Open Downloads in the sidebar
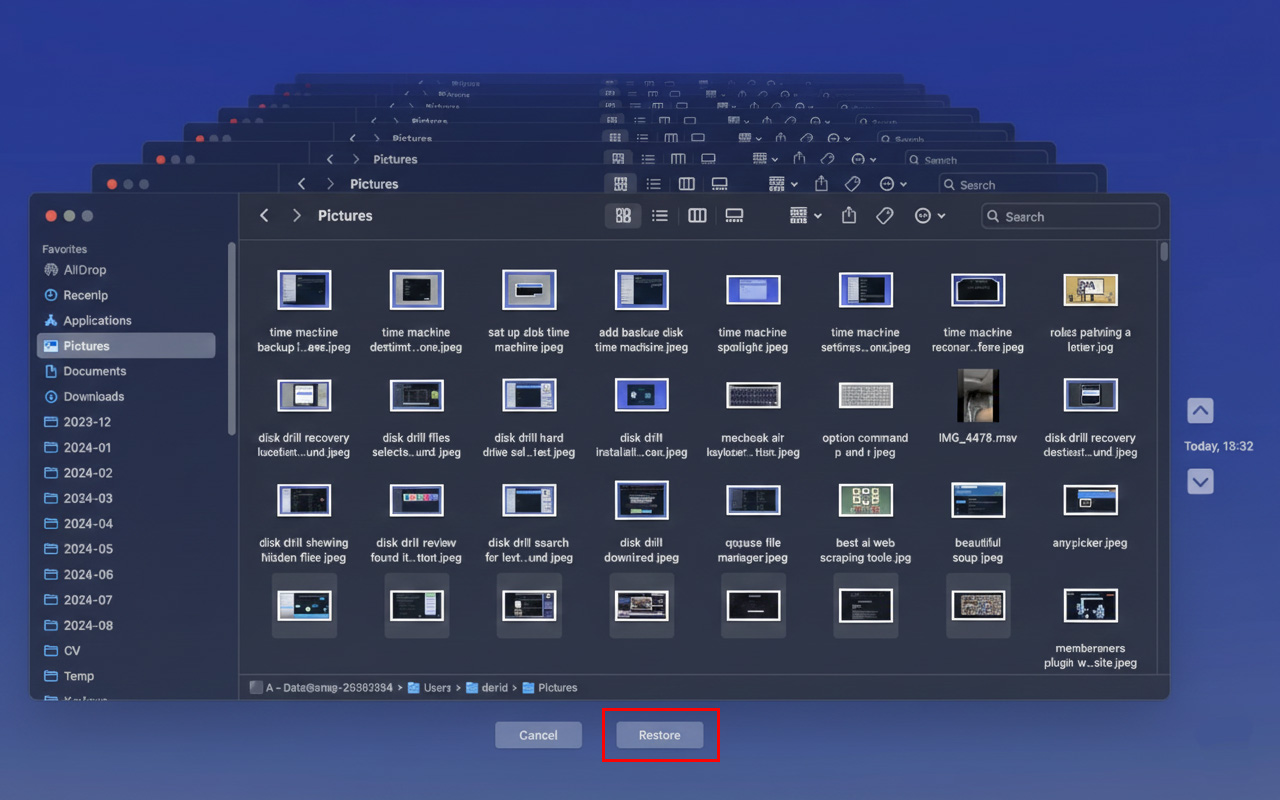Viewport: 1280px width, 800px height. pyautogui.click(x=93, y=397)
